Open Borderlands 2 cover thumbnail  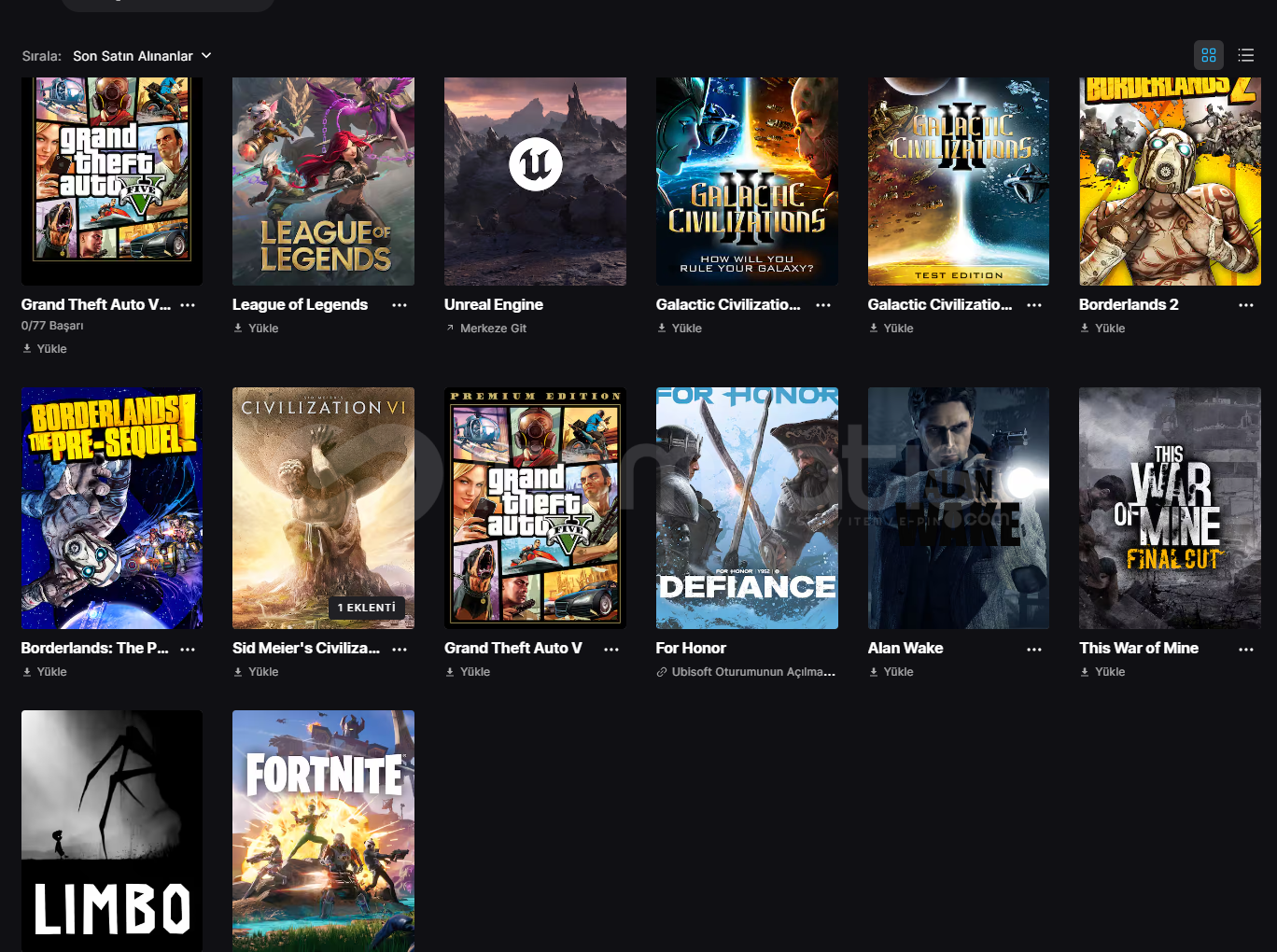click(x=1170, y=181)
